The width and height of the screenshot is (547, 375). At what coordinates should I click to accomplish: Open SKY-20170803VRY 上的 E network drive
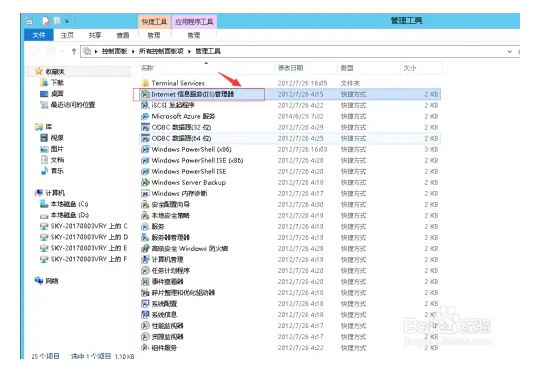89,248
